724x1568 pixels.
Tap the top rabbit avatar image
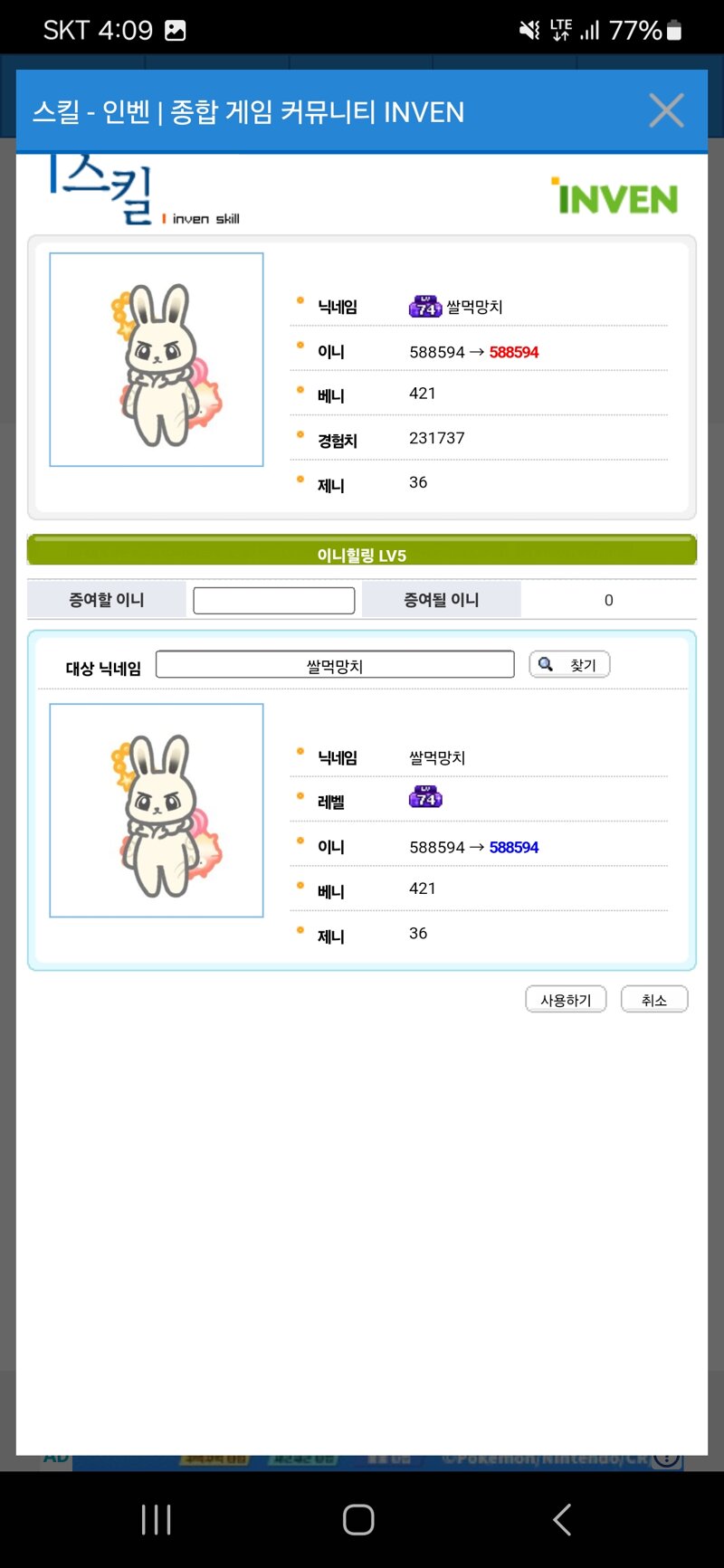[x=157, y=359]
